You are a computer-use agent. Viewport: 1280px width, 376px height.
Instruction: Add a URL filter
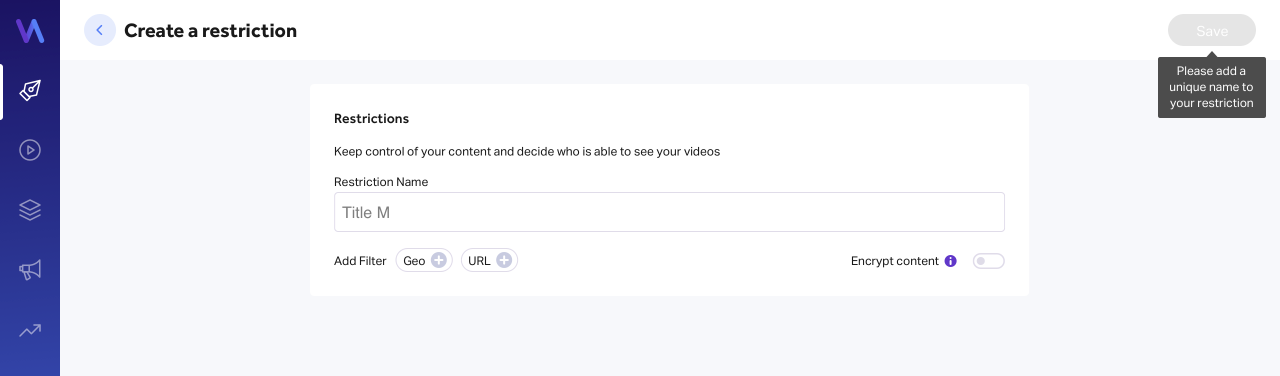point(489,261)
